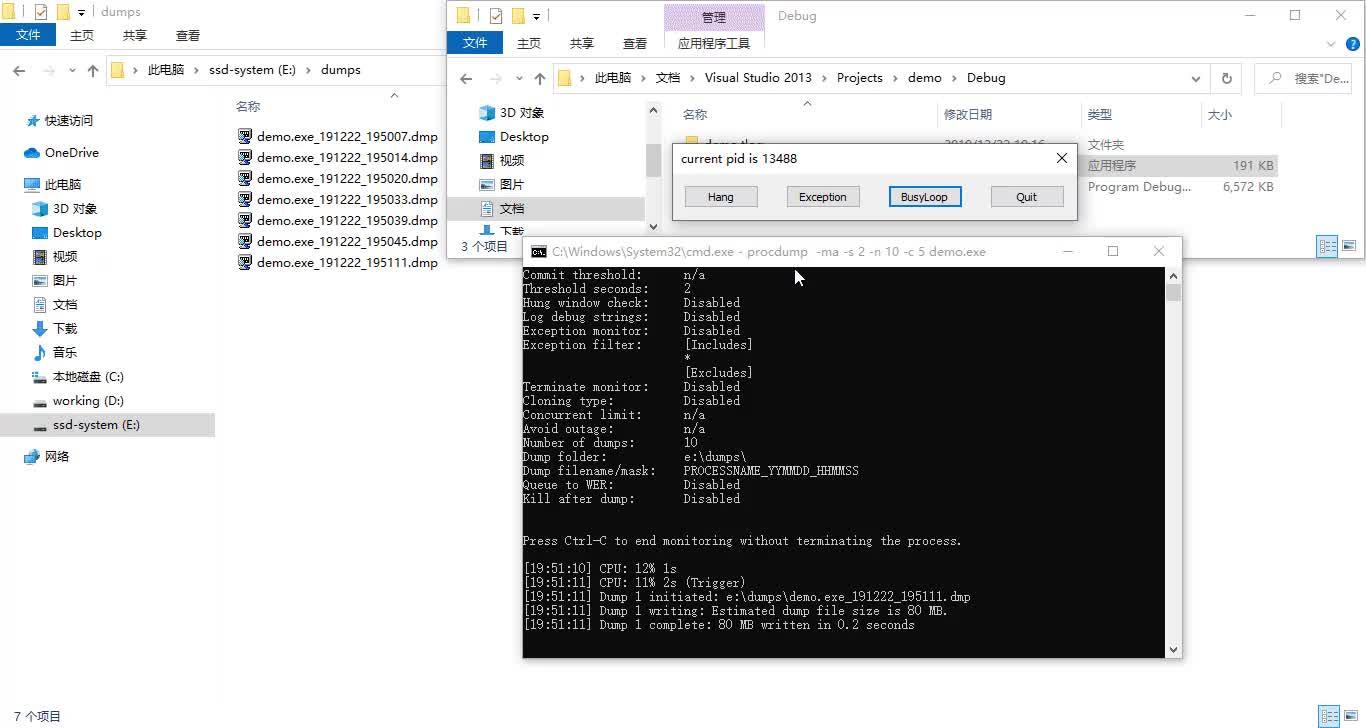Open the 应用程序工具 contextual tab
This screenshot has width=1366, height=728.
coord(714,43)
